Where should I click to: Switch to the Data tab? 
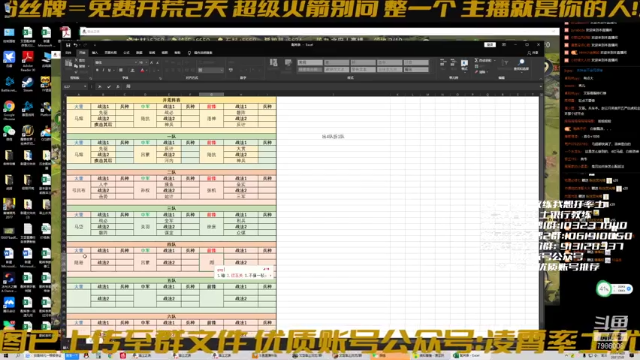139,53
